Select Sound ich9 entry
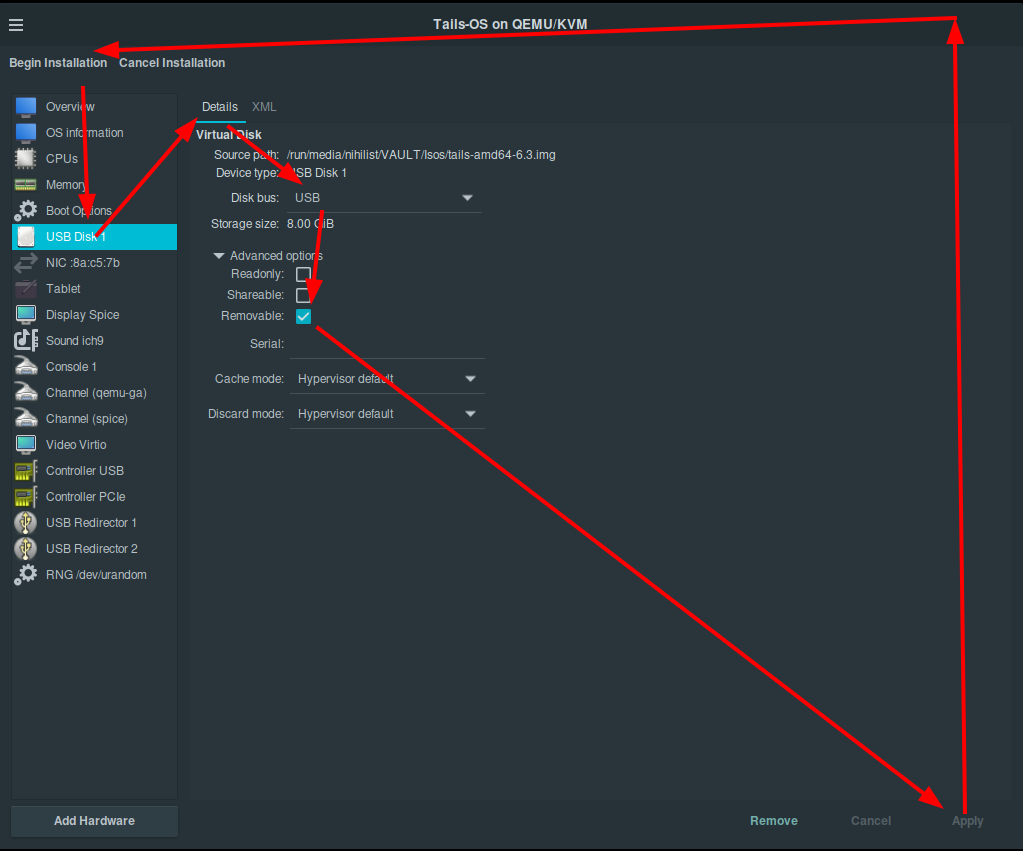 click(x=95, y=341)
